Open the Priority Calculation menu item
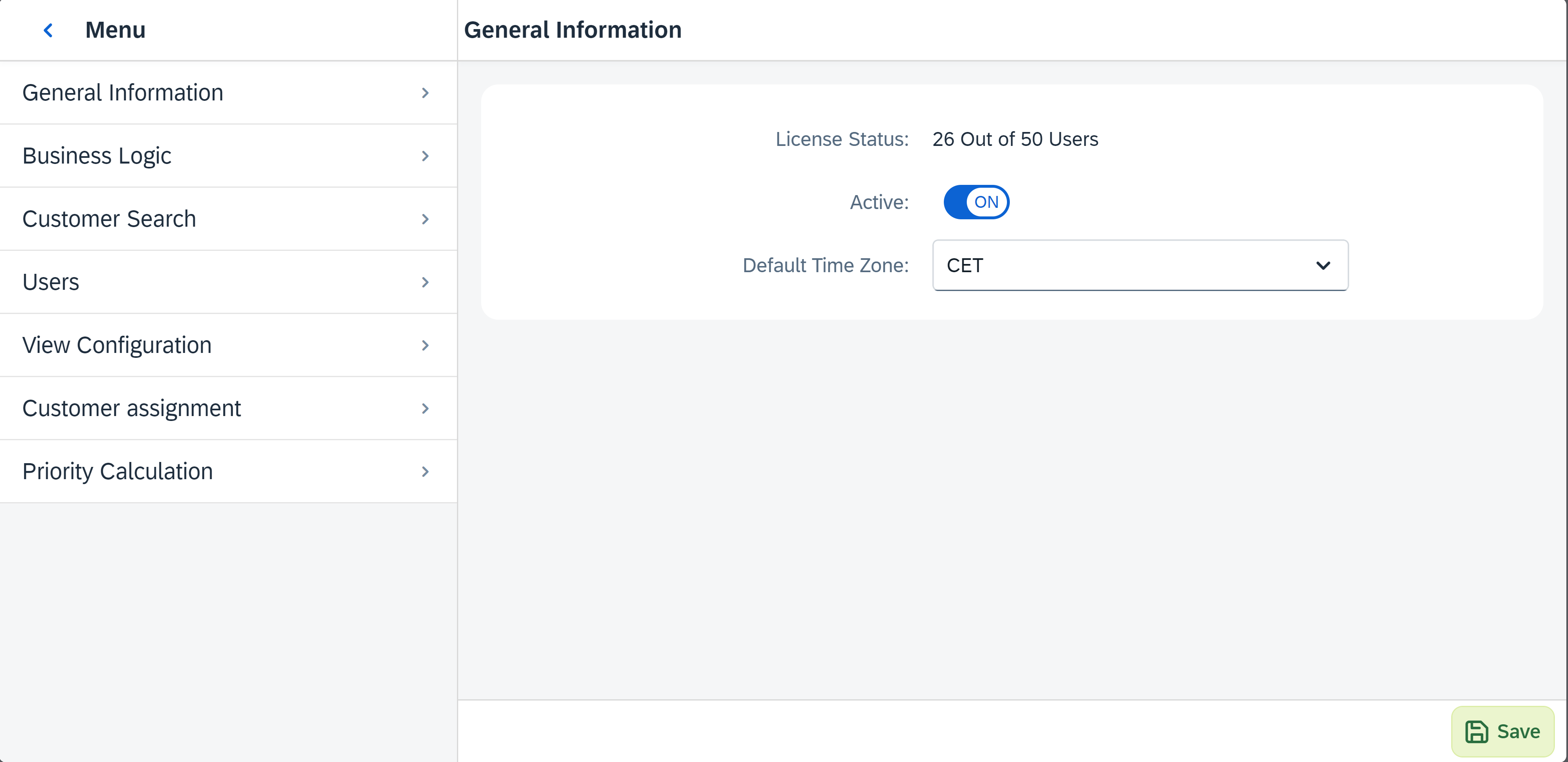 [228, 472]
